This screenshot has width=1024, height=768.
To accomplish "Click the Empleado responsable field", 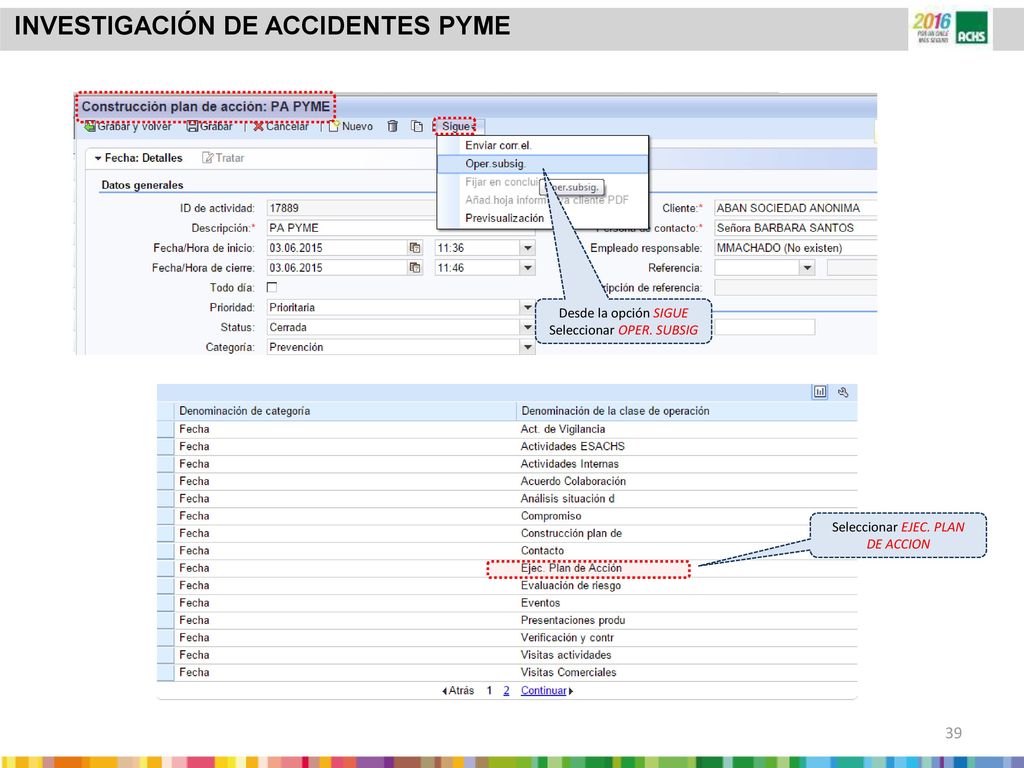I will (x=795, y=248).
